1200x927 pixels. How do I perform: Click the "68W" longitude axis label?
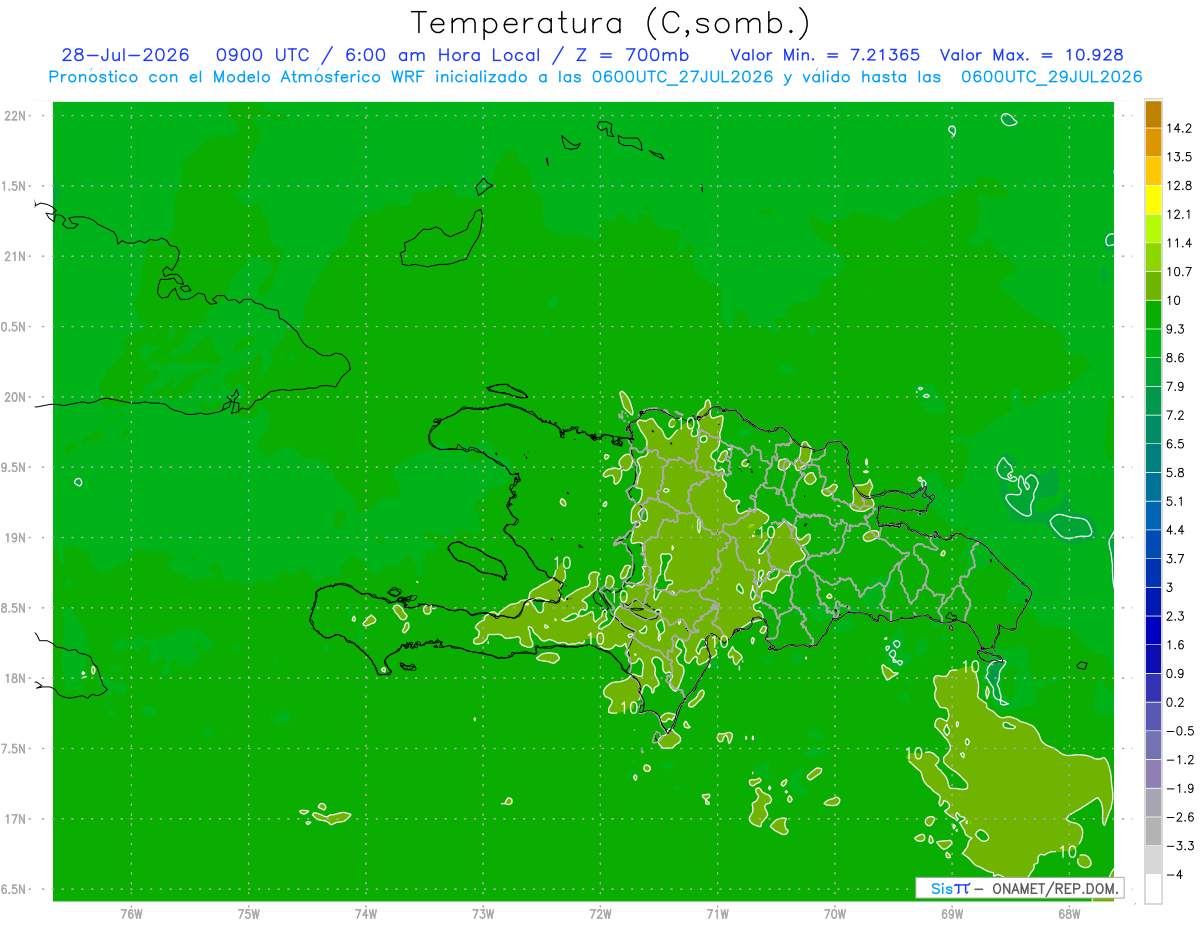point(1068,914)
